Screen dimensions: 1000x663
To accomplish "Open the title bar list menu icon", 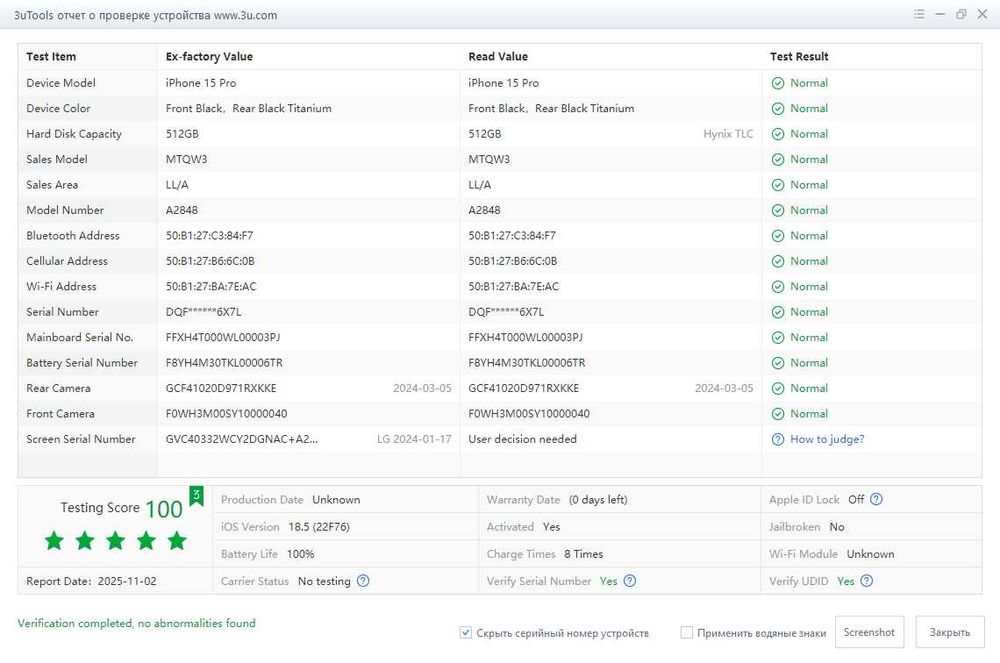I will [919, 15].
